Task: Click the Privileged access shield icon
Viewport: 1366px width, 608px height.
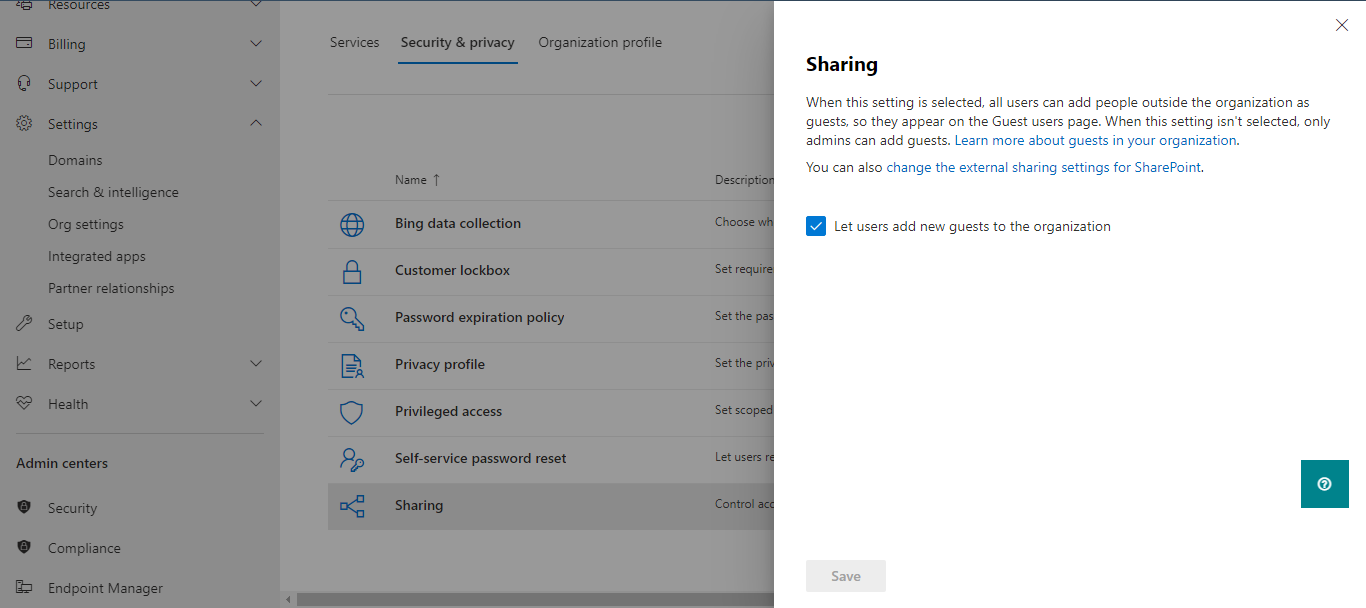Action: [x=352, y=412]
